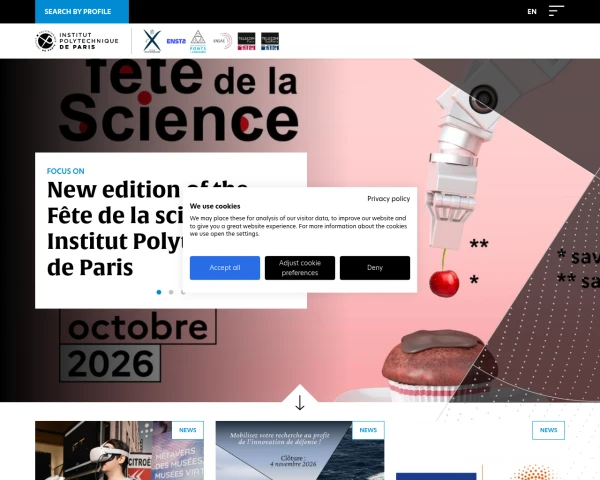600x480 pixels.
Task: Open the ENSAE school logo
Action: [223, 41]
